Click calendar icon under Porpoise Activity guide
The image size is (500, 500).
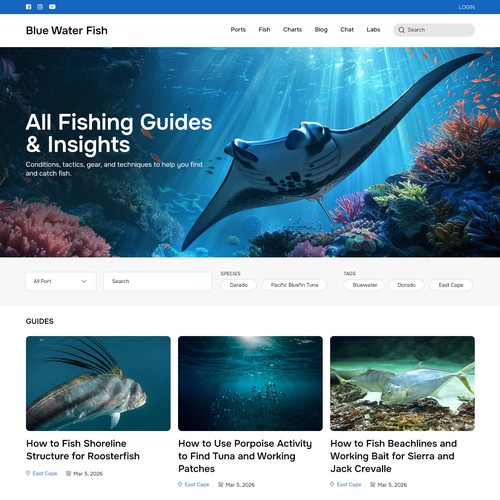click(x=220, y=484)
